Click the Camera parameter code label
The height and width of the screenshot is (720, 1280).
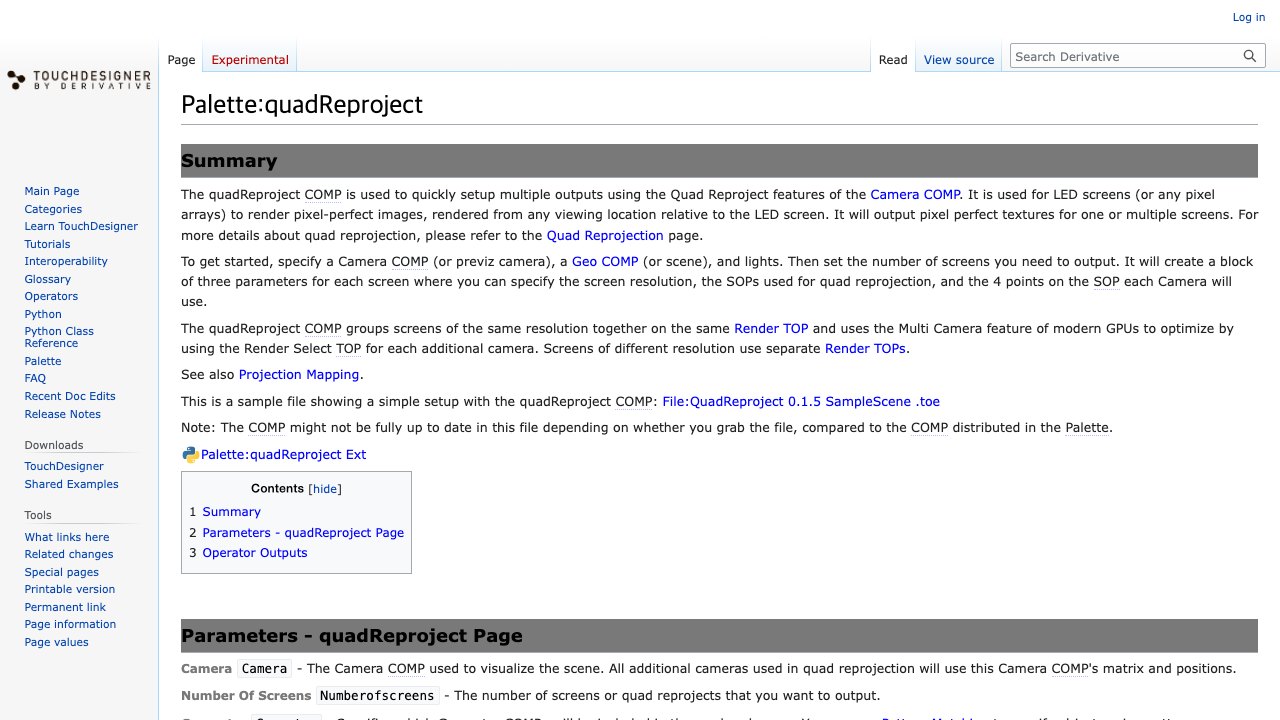tap(265, 669)
